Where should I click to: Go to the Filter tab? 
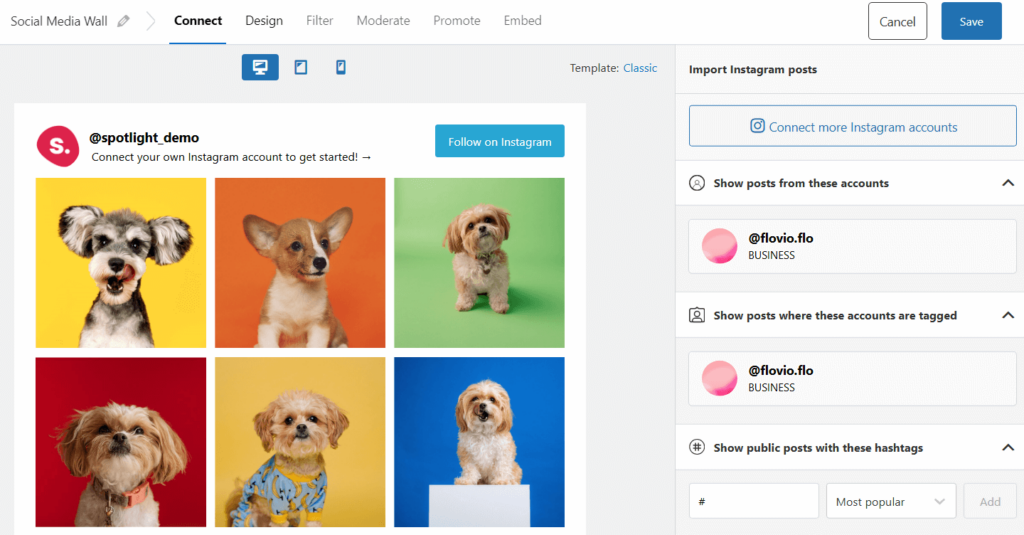319,21
